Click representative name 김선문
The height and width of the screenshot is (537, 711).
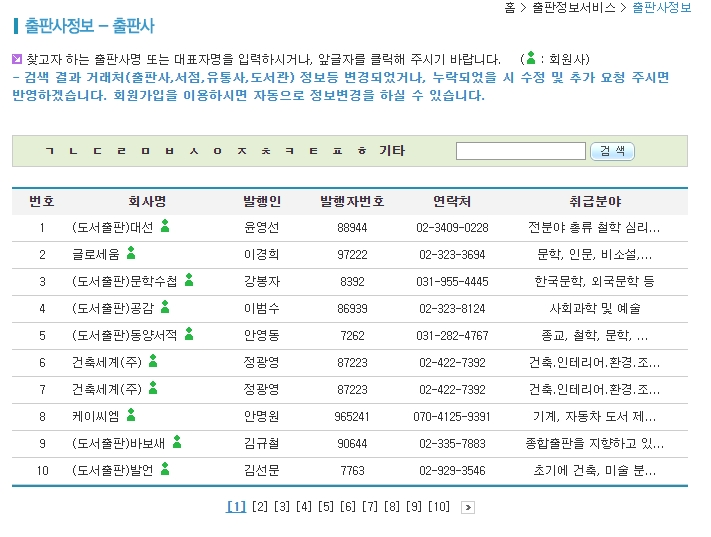click(x=262, y=470)
